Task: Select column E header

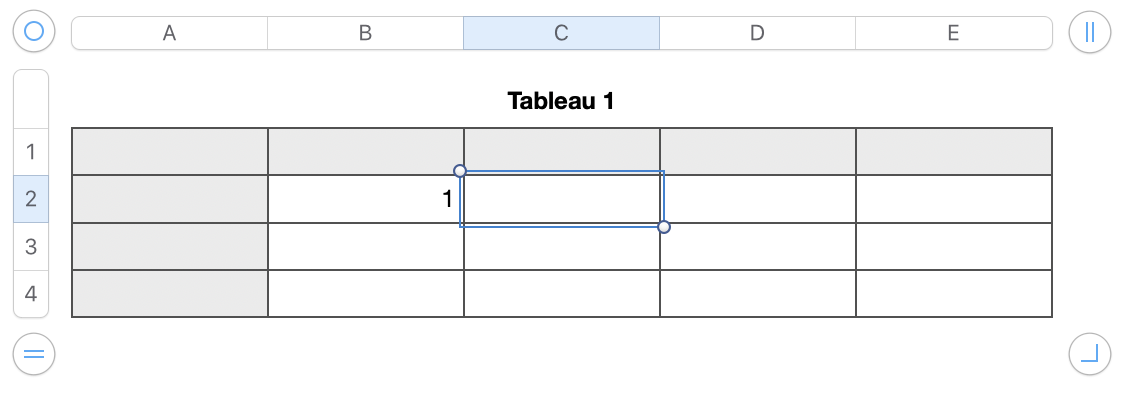Action: (x=953, y=33)
